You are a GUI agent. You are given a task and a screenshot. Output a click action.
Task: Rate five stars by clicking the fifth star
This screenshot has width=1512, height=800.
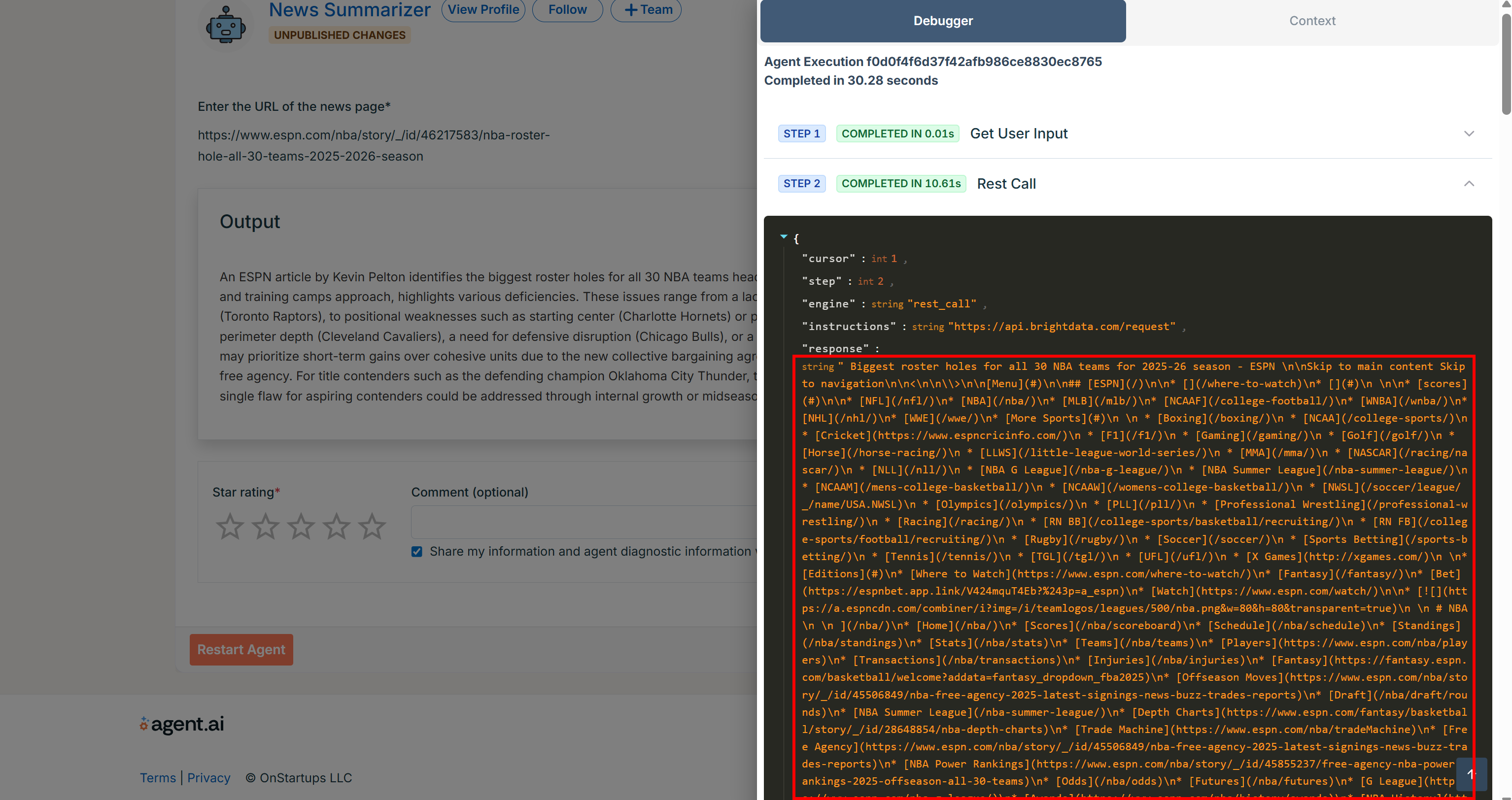pyautogui.click(x=372, y=526)
